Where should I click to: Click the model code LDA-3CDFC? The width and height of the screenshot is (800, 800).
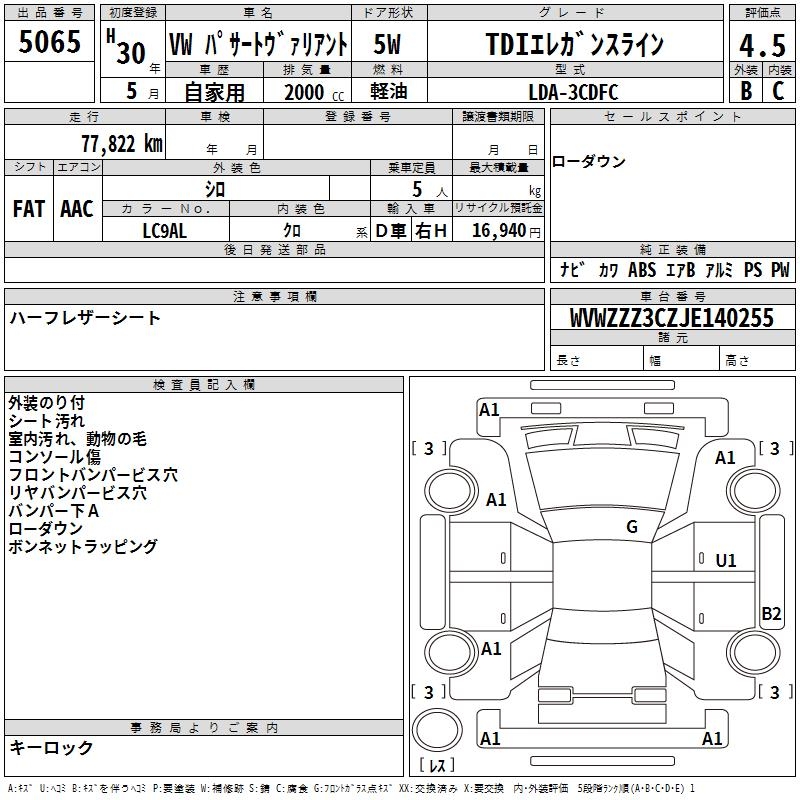tap(573, 91)
